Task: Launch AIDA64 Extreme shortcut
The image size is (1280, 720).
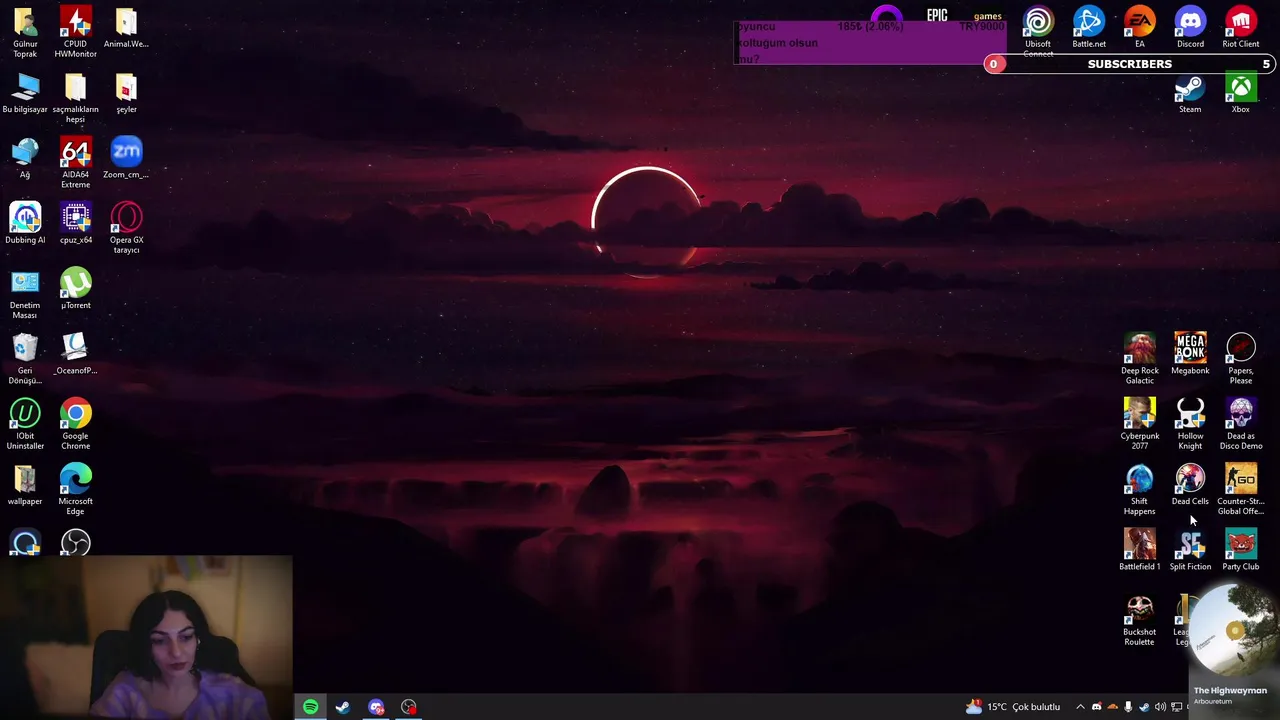Action: (x=75, y=163)
